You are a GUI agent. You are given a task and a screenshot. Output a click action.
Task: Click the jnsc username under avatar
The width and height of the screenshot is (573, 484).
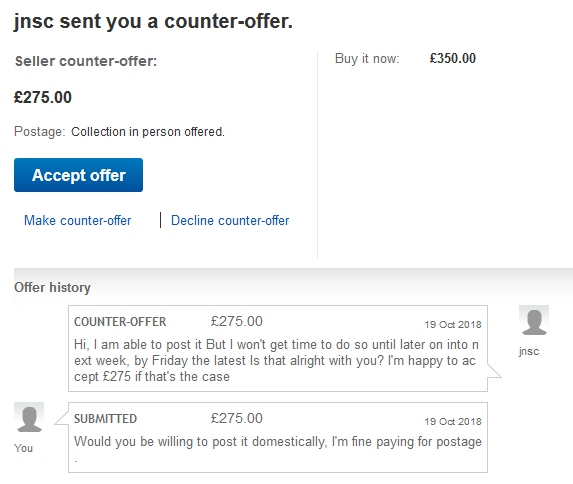(x=529, y=351)
